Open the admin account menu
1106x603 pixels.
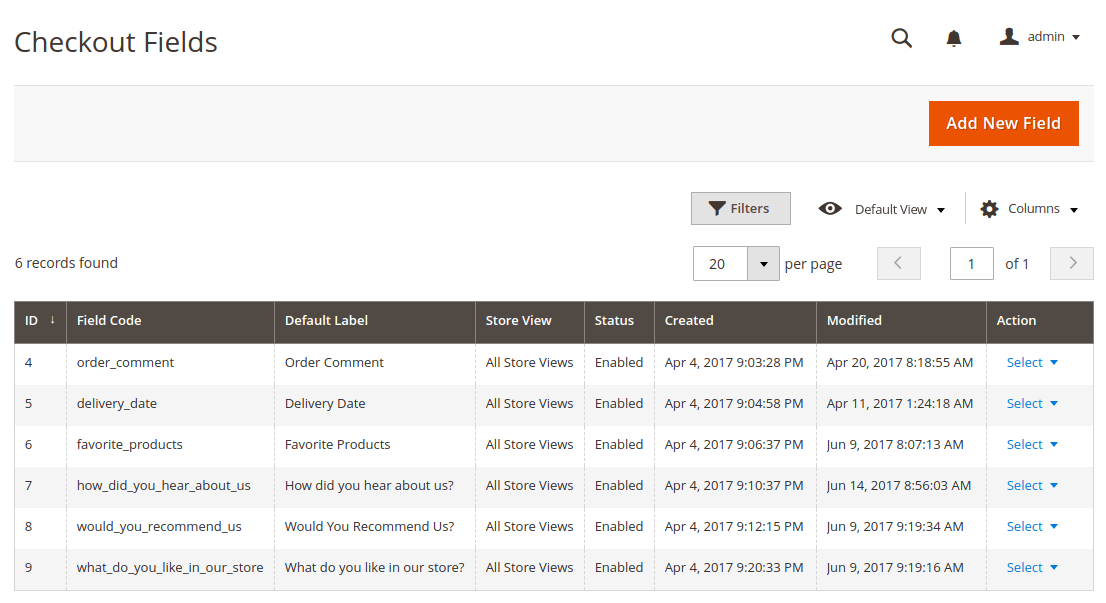1040,37
